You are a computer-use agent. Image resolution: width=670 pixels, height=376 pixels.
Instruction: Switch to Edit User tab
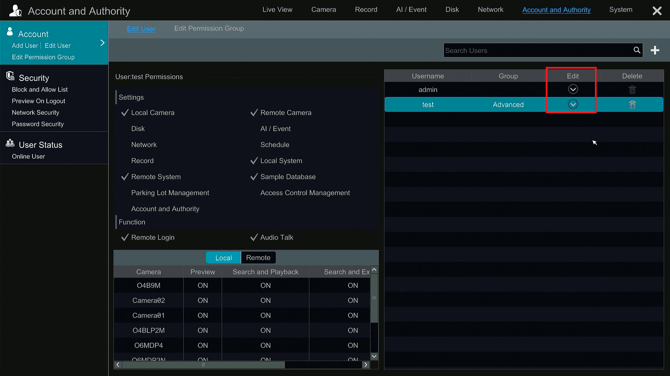click(x=141, y=28)
